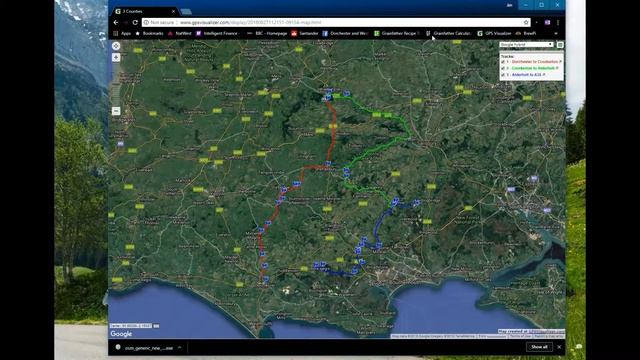The image size is (640, 360).
Task: Expand the bookmarks bar overflow chevron
Action: [x=556, y=33]
